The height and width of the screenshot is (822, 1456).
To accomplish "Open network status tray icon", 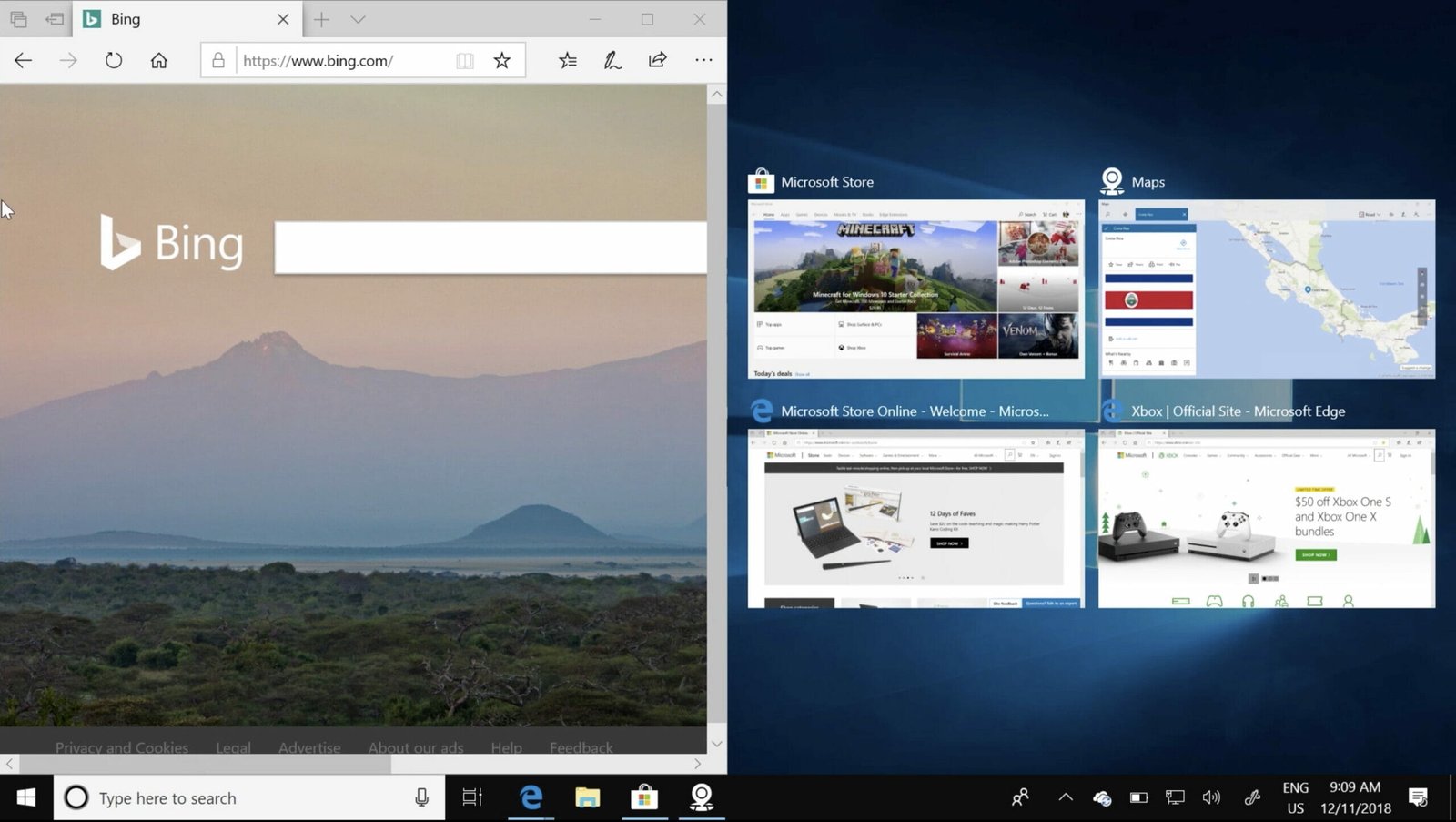I will tap(1175, 798).
